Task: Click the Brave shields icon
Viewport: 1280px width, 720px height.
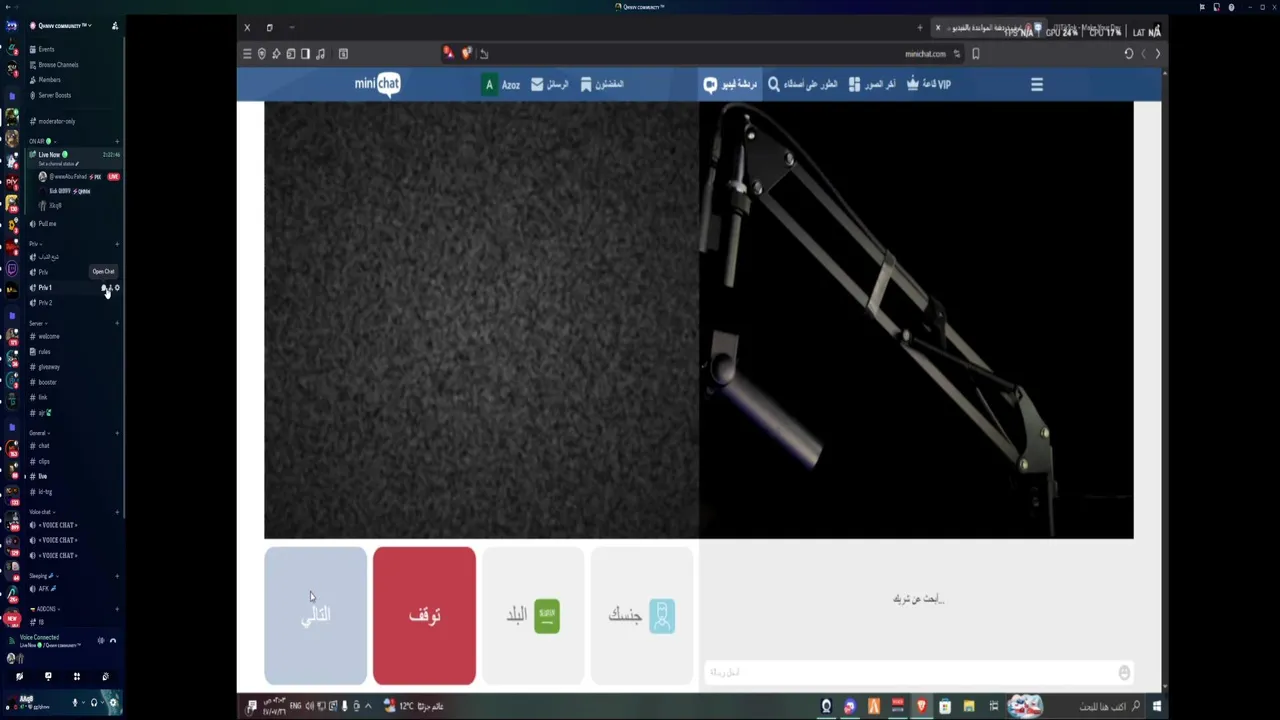Action: 466,54
